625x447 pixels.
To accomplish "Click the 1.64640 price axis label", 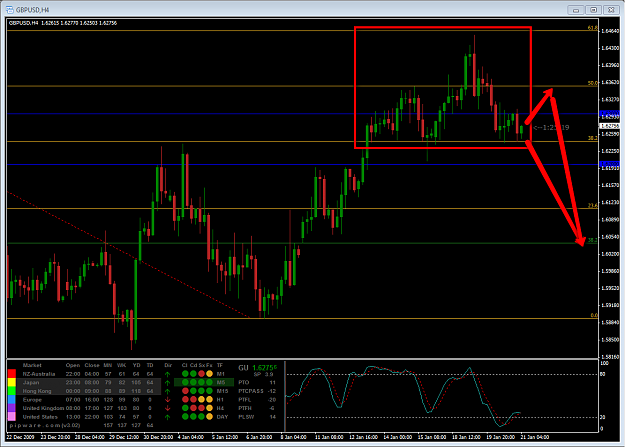I will tap(610, 31).
